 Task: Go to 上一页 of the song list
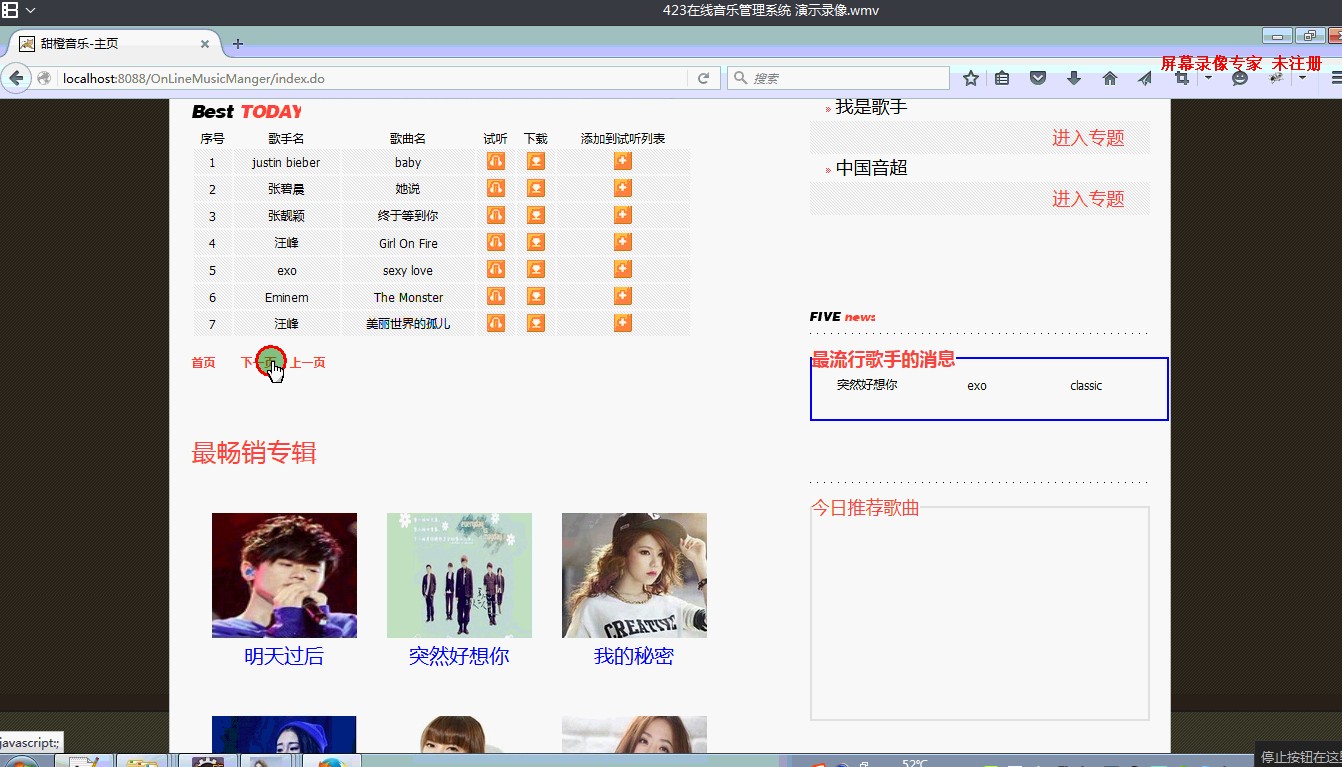click(x=308, y=362)
